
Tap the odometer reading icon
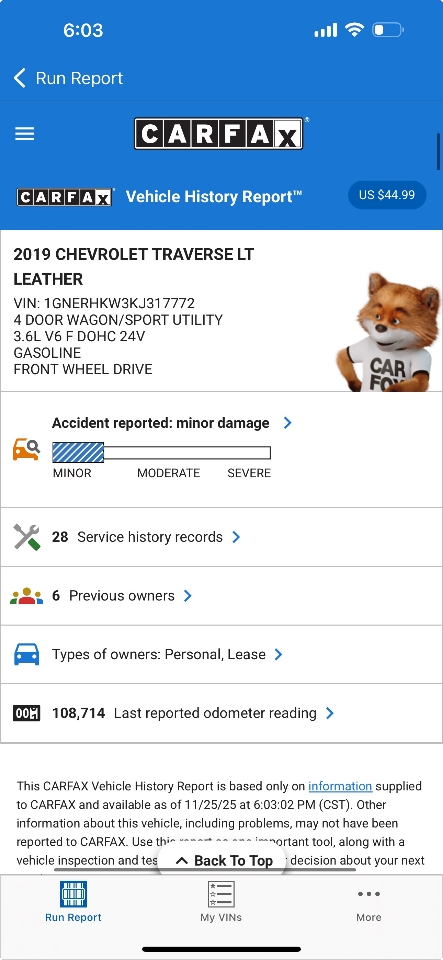[26, 713]
